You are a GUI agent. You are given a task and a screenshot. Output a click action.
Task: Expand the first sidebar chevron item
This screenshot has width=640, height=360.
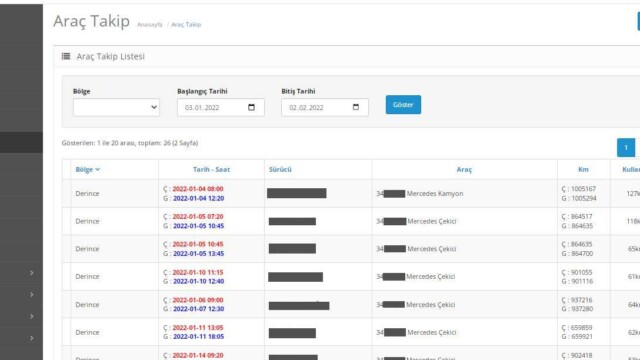point(31,273)
